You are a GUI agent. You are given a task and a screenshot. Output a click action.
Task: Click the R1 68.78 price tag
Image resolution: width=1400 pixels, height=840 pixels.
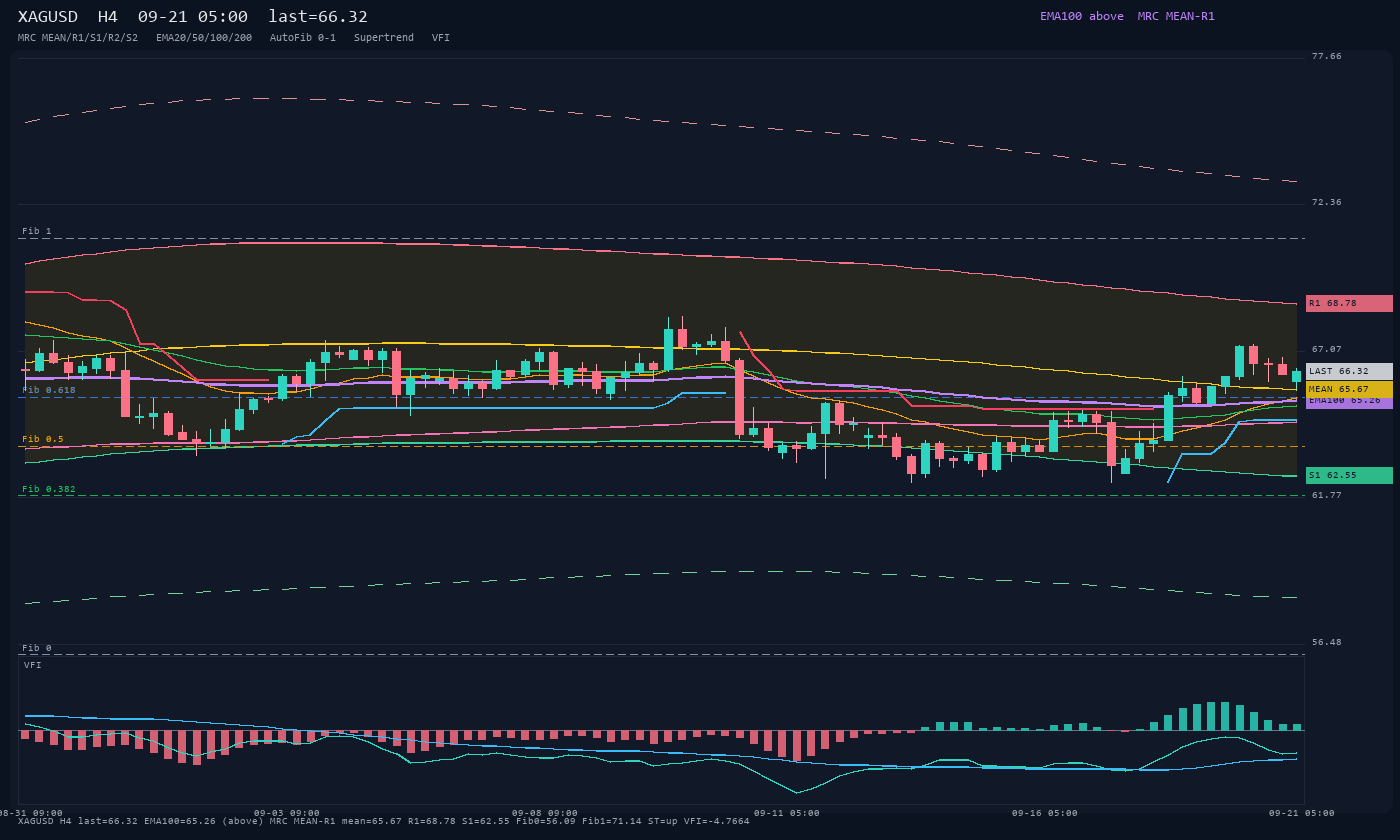tap(1349, 303)
